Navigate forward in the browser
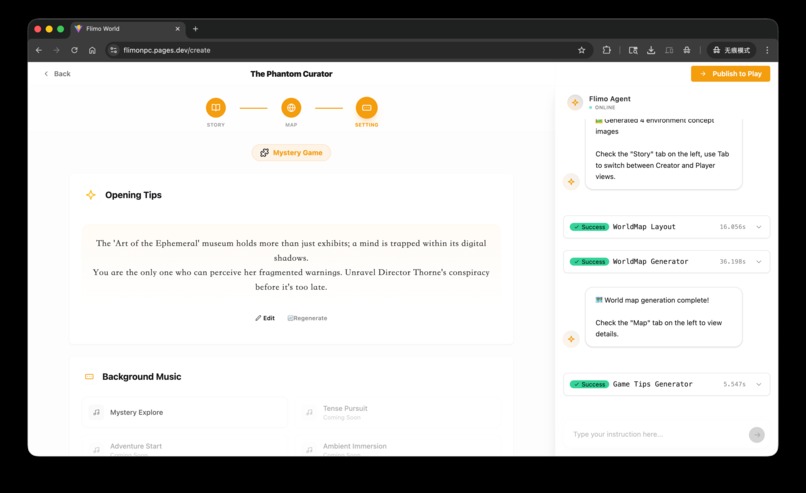Viewport: 806px width, 493px height. 57,50
